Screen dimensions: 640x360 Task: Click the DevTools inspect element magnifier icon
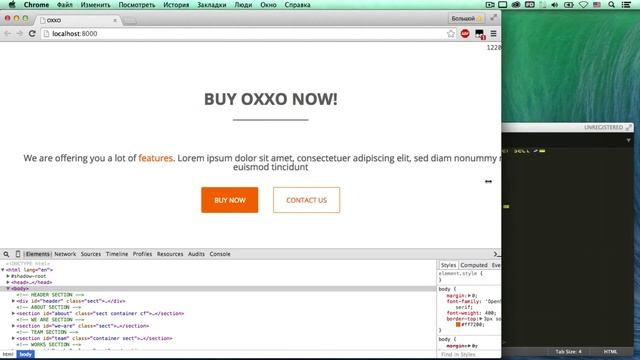tap(6, 254)
